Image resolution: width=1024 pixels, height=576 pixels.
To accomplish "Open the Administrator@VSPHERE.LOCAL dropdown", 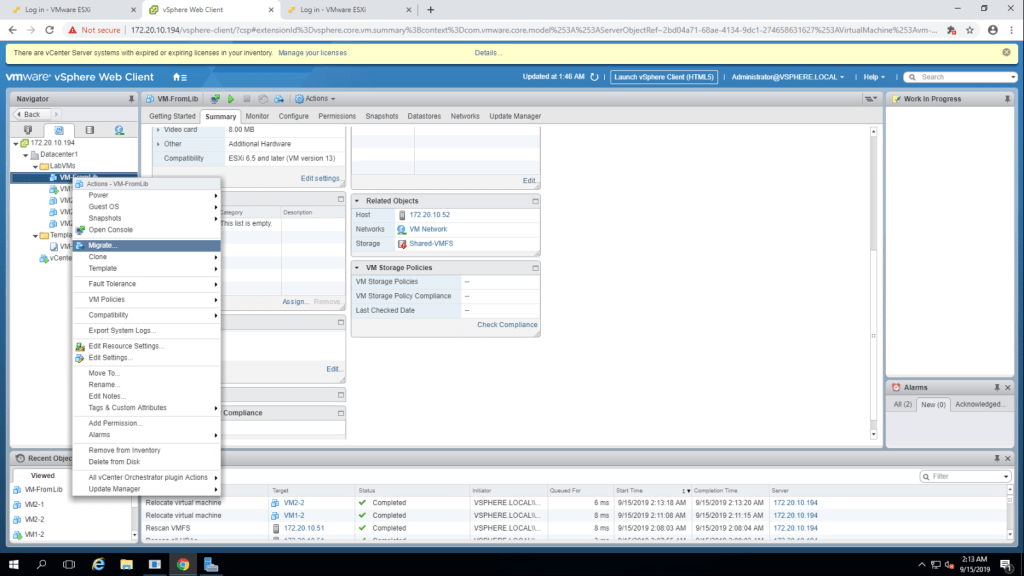I will pyautogui.click(x=787, y=77).
